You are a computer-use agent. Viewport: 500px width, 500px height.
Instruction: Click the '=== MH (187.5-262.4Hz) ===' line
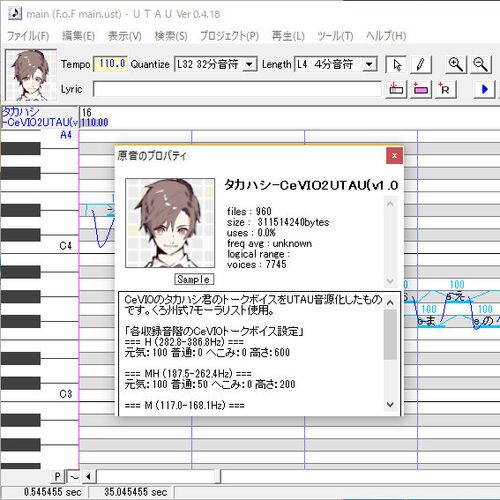(188, 373)
